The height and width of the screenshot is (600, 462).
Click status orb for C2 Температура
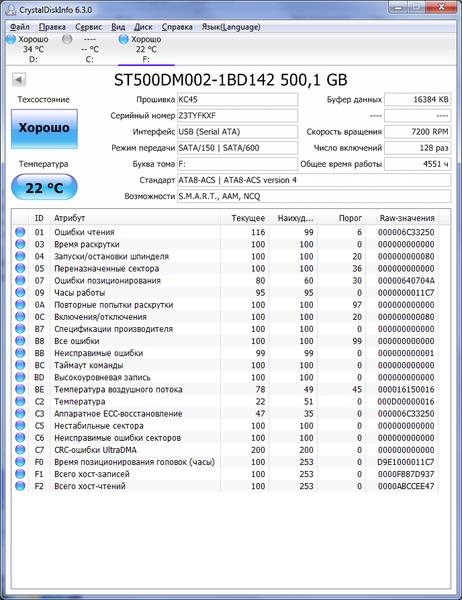click(x=20, y=401)
